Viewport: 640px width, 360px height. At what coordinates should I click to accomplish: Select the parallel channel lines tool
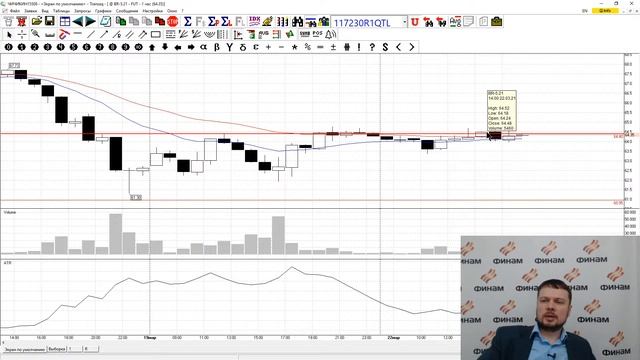pos(130,35)
